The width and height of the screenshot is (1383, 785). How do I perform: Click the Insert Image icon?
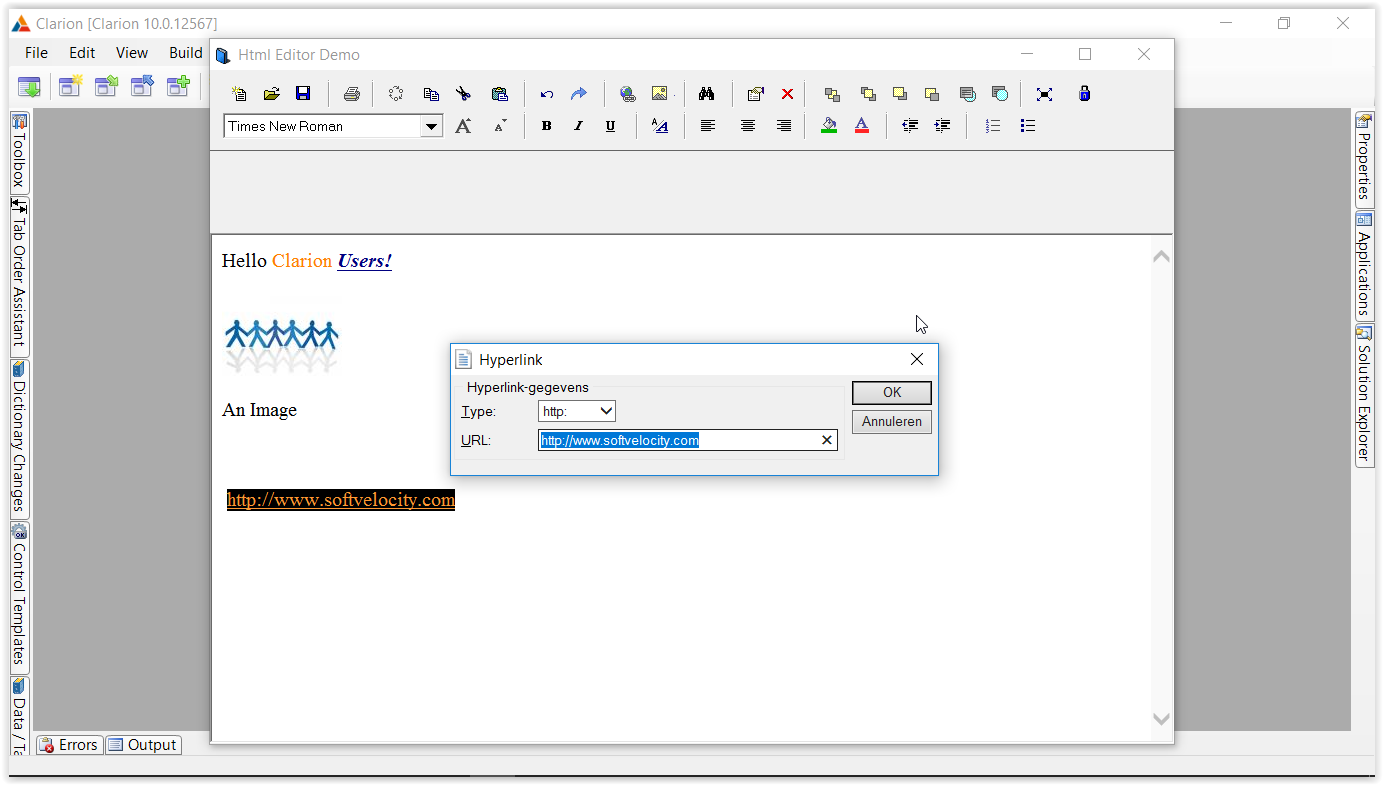tap(659, 94)
